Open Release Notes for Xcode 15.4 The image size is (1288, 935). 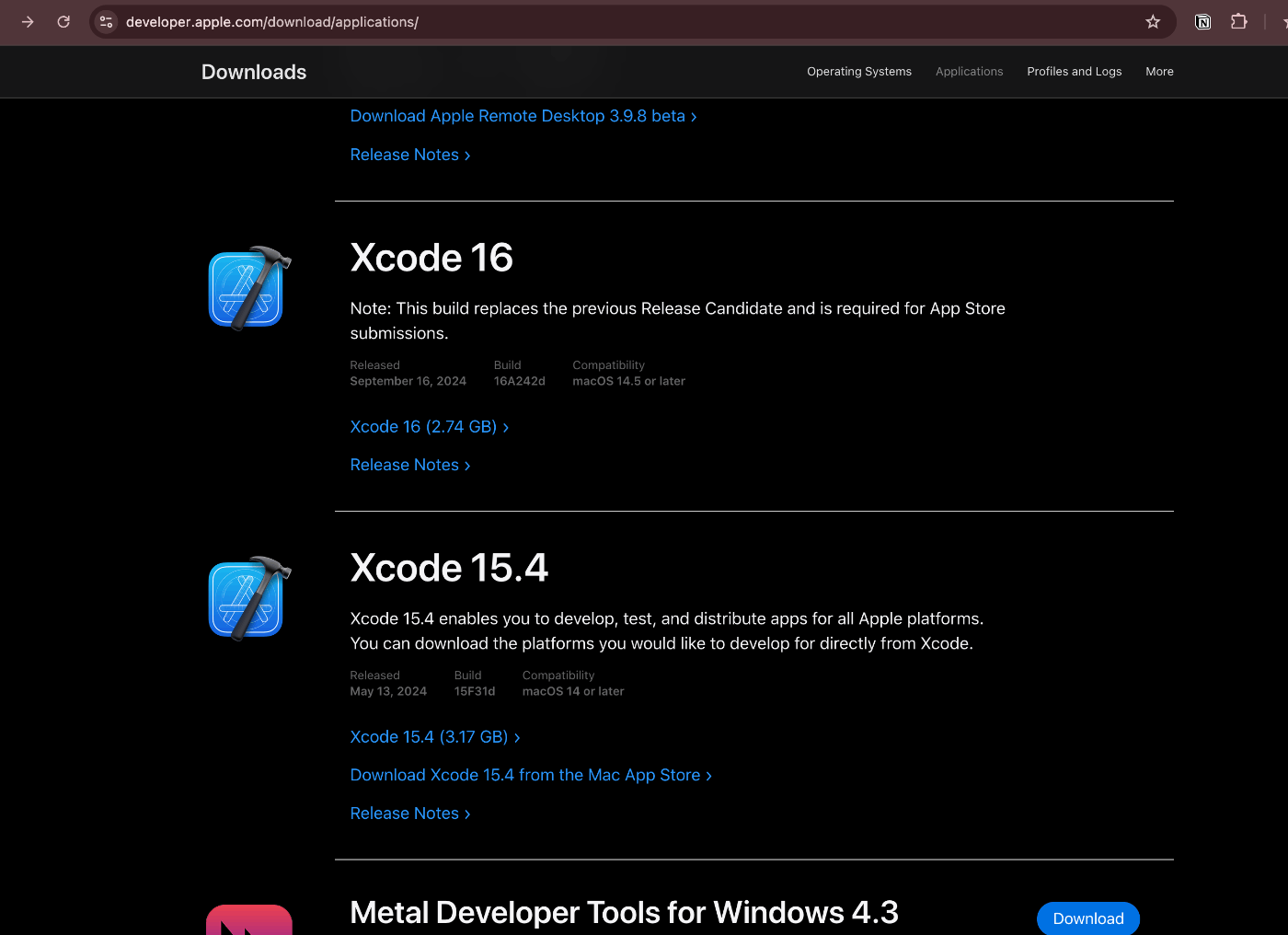410,814
